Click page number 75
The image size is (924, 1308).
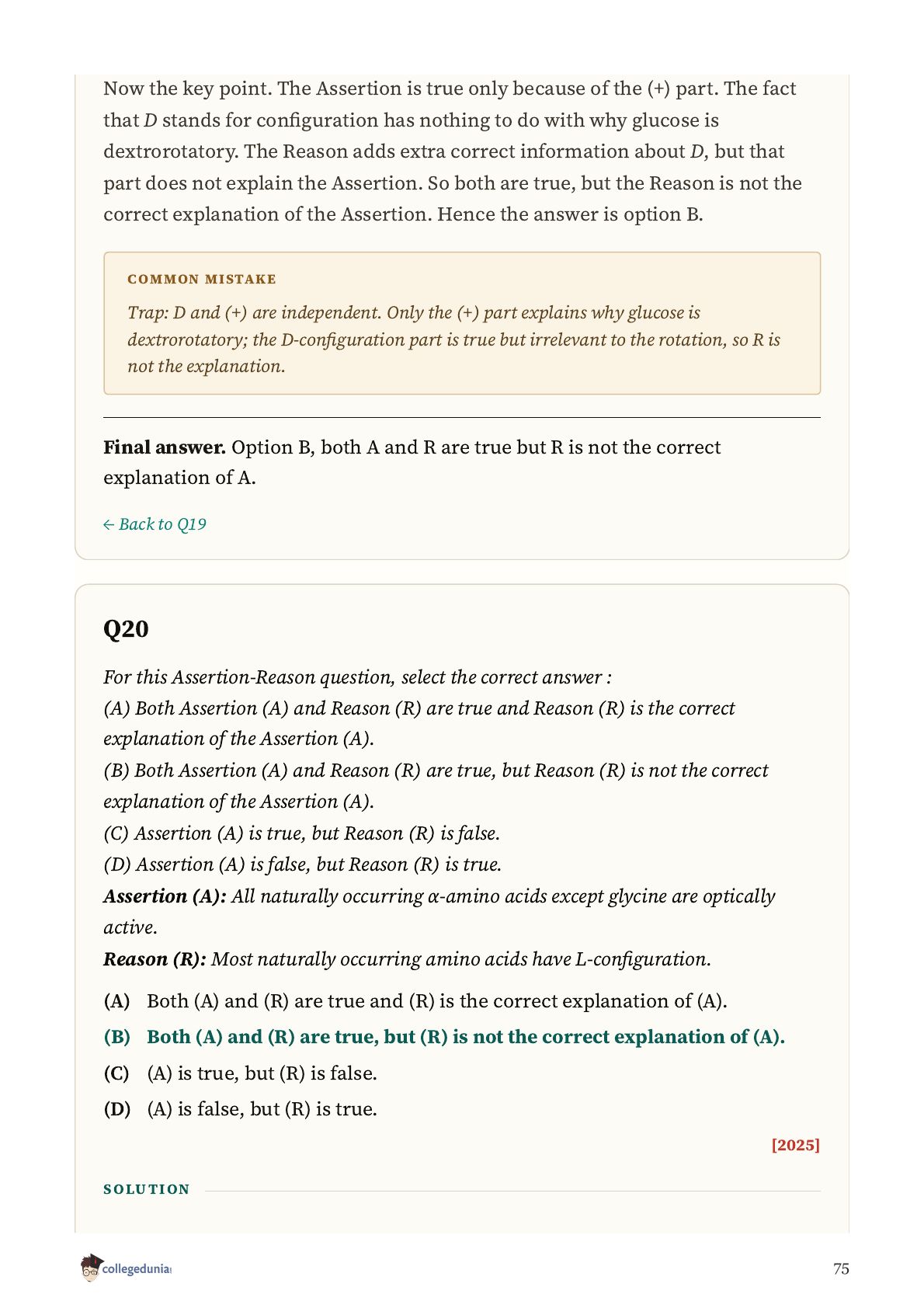coord(841,1269)
